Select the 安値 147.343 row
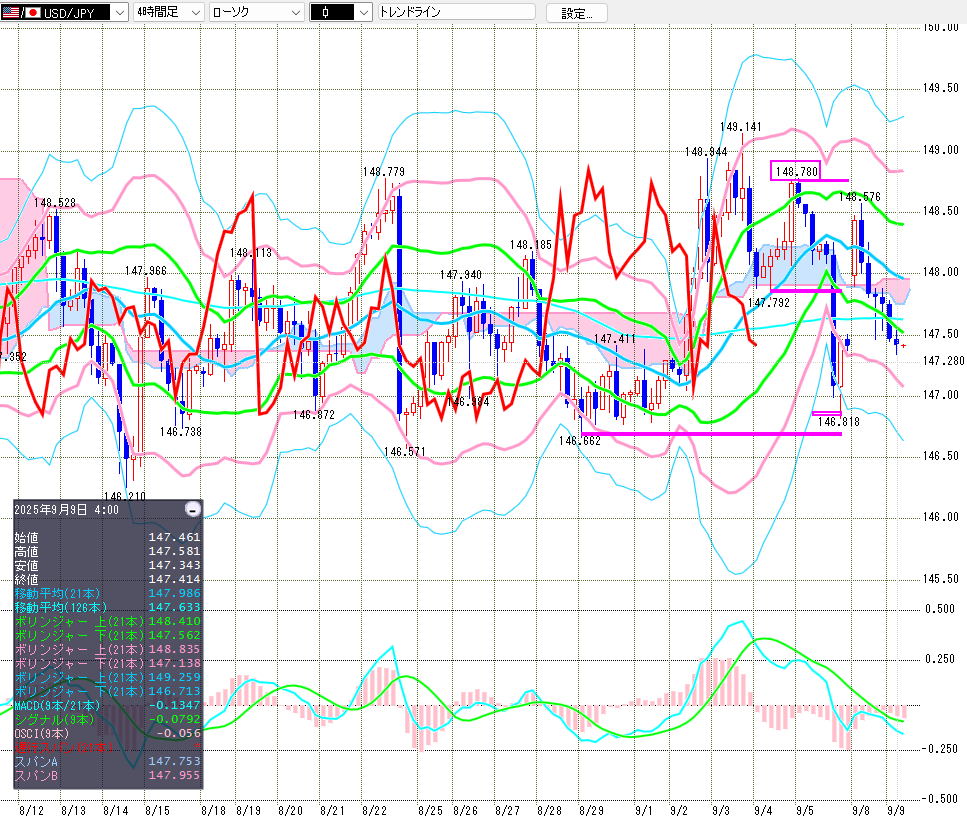This screenshot has height=820, width=967. [x=107, y=565]
